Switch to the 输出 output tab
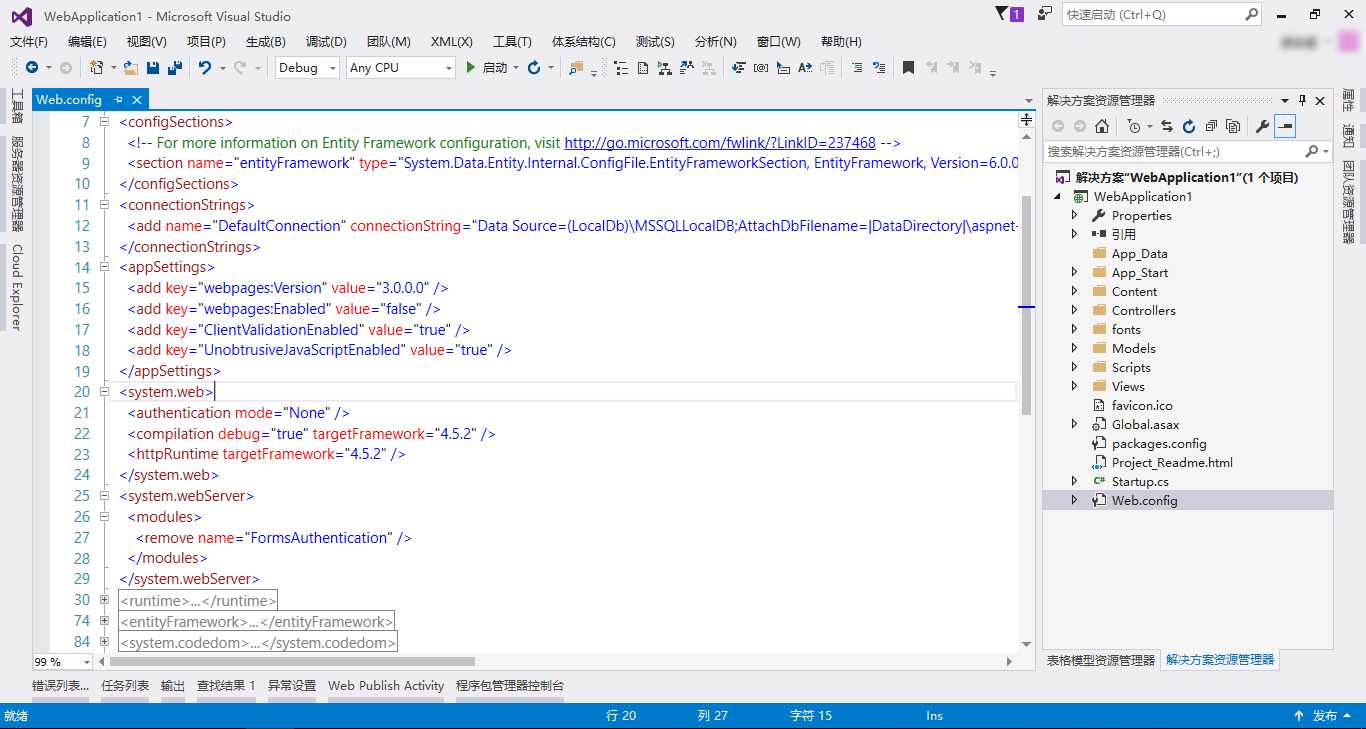 [x=173, y=685]
